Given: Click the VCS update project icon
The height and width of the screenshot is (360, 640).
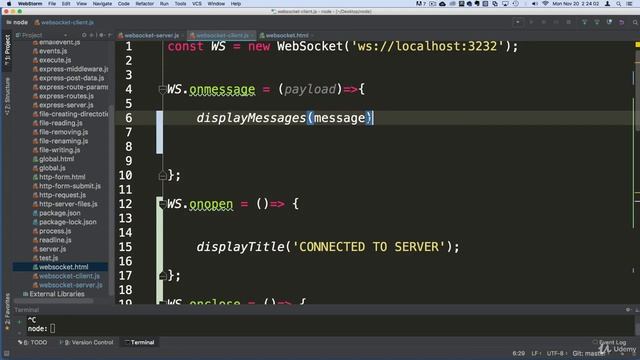Looking at the screenshot, I should [x=584, y=22].
